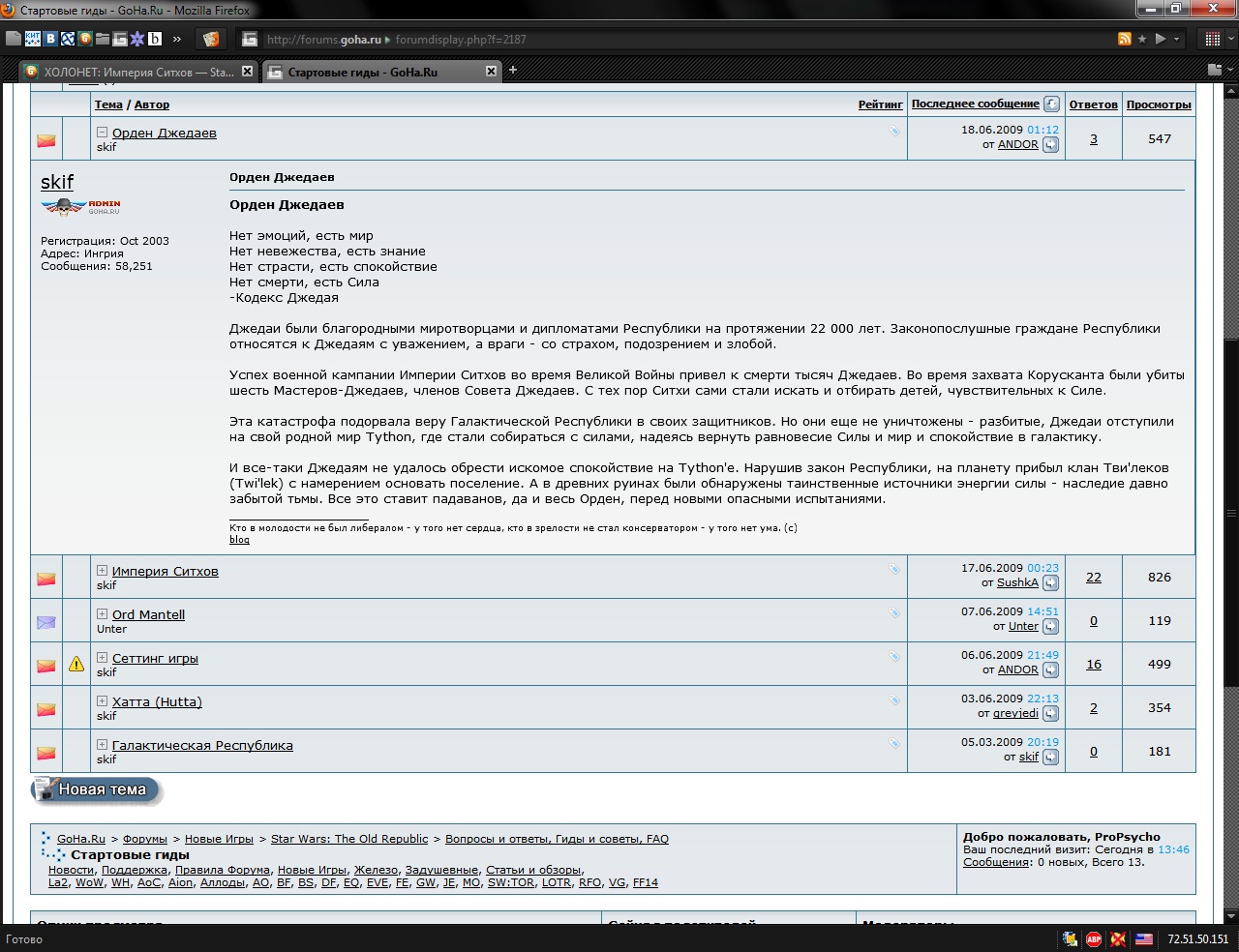Image resolution: width=1239 pixels, height=952 pixels.
Task: Click the sort-order arrow next to Последнее сообщение
Action: (1051, 104)
